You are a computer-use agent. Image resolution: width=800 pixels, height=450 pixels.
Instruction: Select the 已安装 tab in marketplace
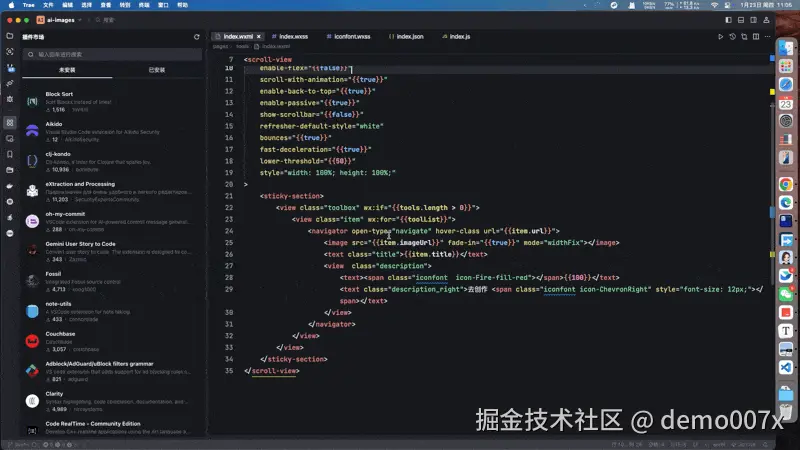[x=157, y=70]
